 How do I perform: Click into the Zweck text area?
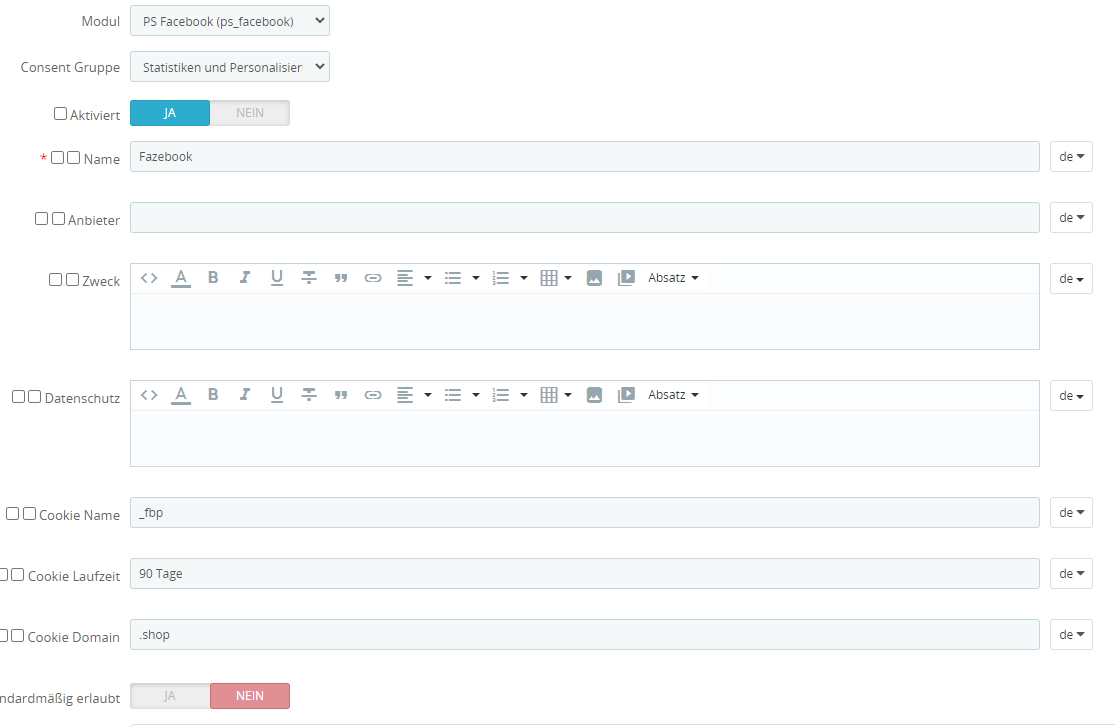(585, 321)
